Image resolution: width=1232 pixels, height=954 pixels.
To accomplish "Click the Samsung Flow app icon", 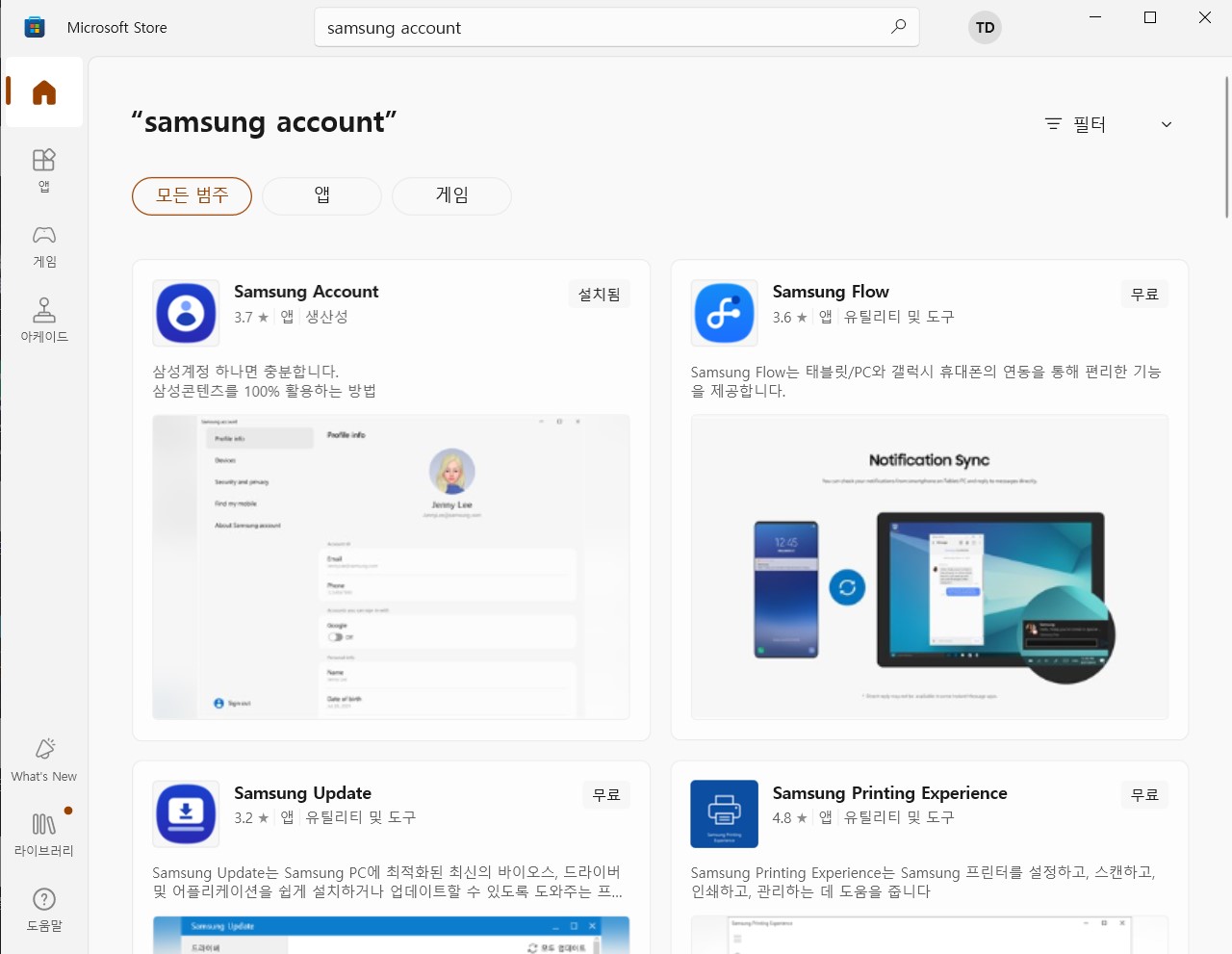I will tap(725, 313).
